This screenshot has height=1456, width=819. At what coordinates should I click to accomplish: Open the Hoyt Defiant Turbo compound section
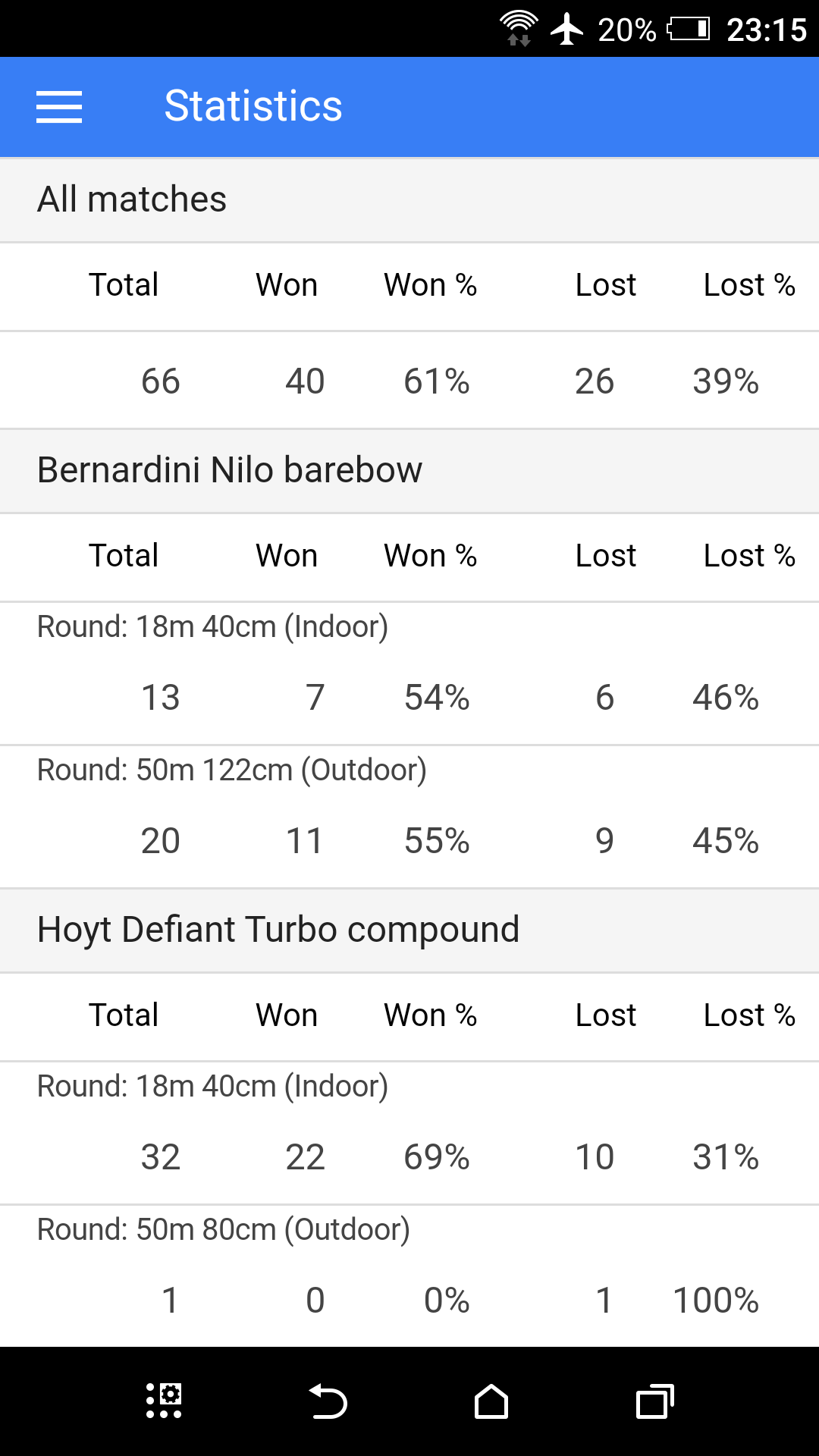(x=278, y=930)
